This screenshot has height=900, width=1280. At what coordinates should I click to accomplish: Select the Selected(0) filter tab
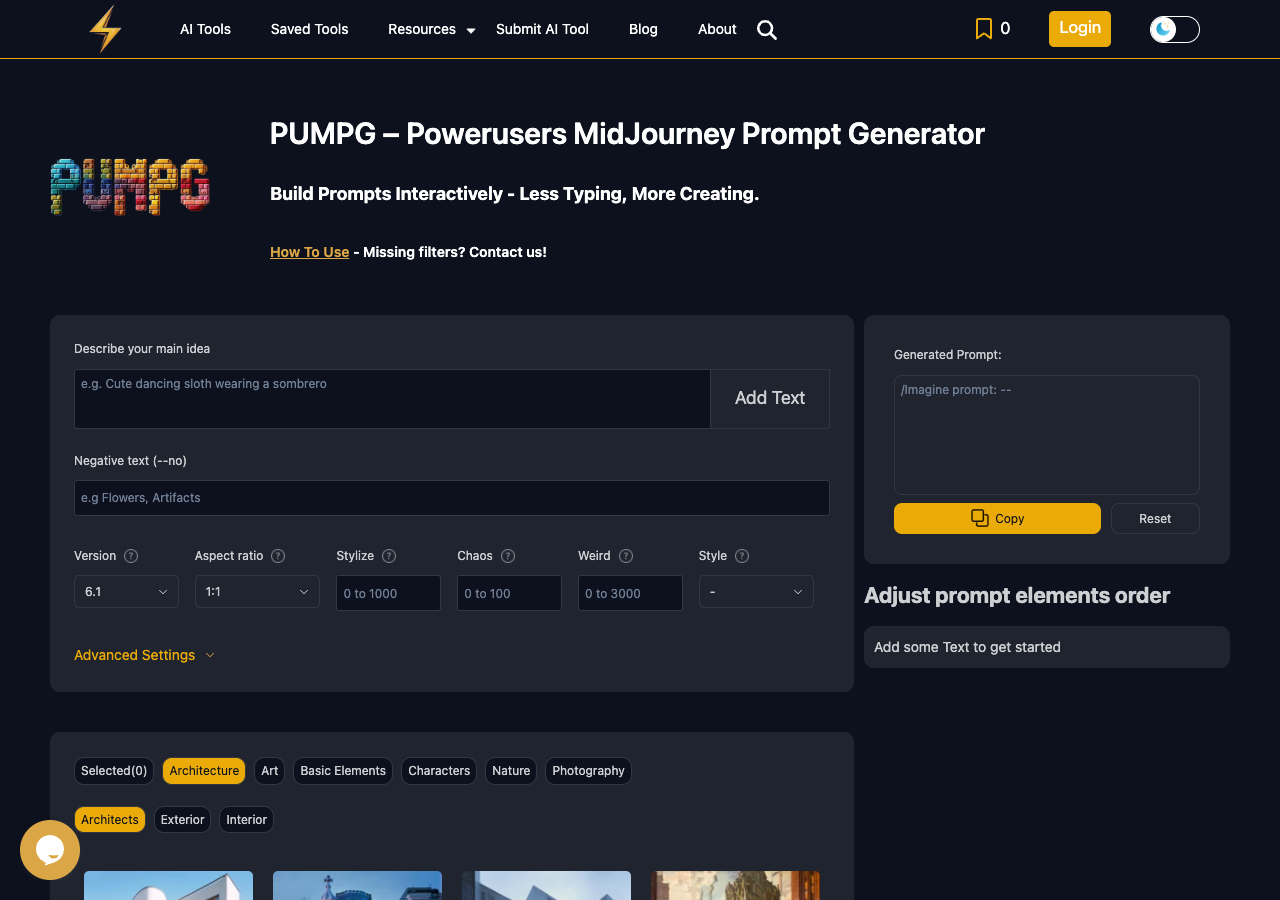114,771
